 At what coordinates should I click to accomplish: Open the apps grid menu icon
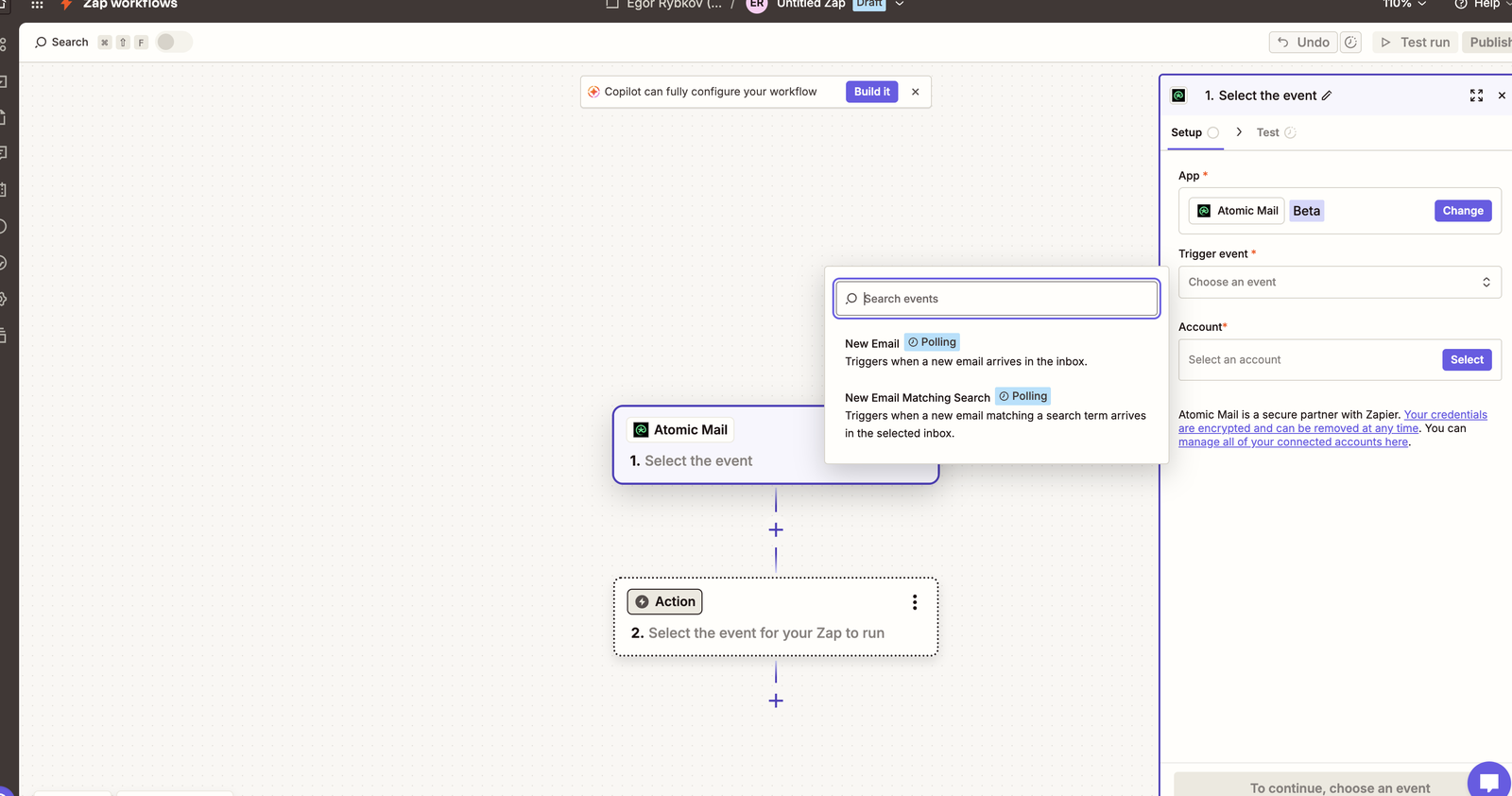coord(37,5)
